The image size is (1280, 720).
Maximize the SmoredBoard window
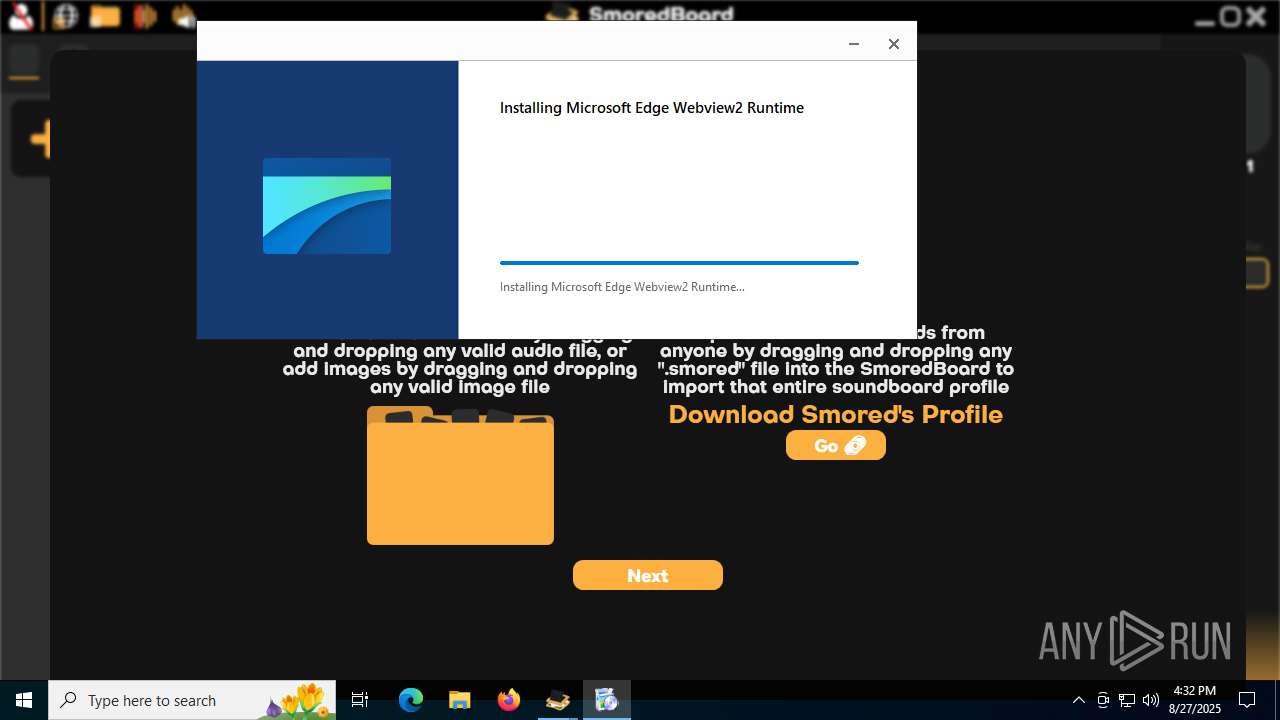coord(1231,16)
